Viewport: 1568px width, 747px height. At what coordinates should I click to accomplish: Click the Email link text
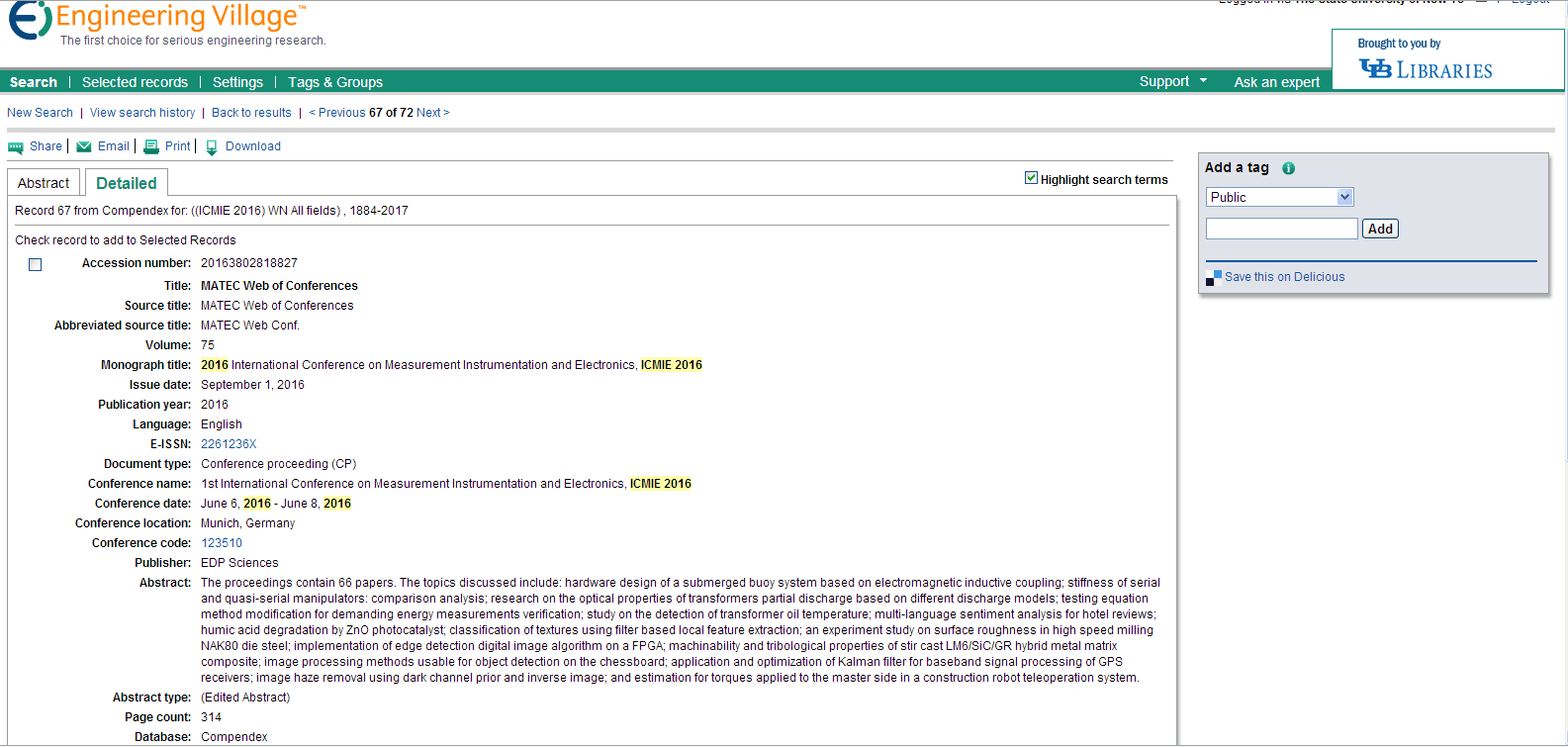[x=114, y=146]
